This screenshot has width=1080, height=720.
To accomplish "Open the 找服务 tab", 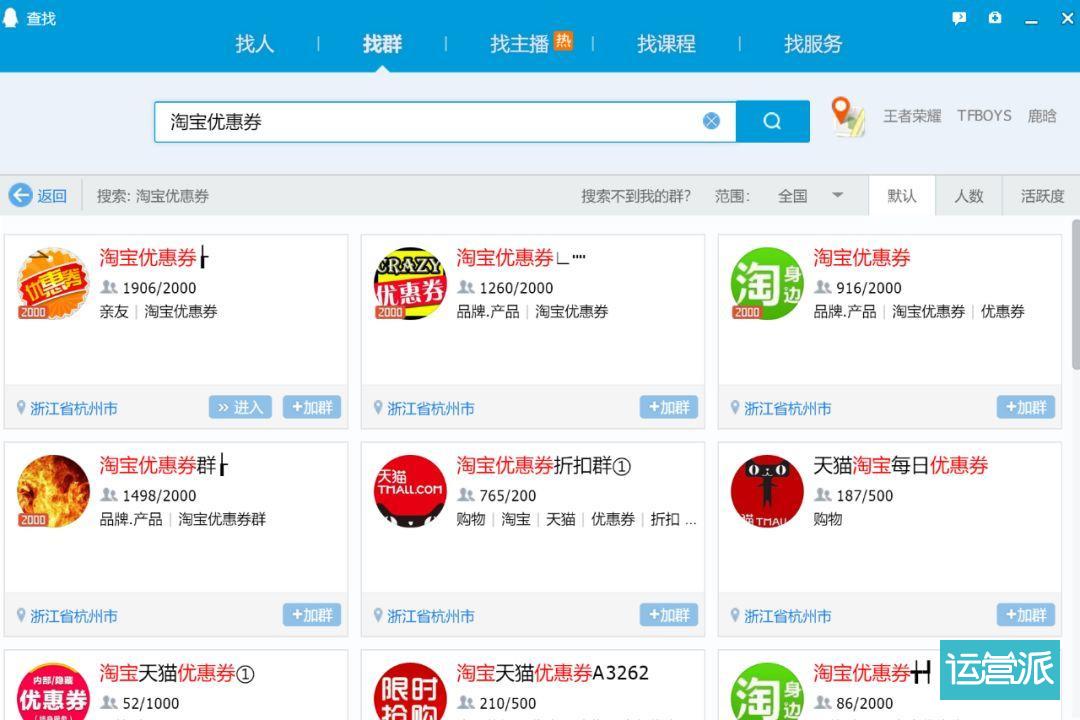I will coord(813,44).
